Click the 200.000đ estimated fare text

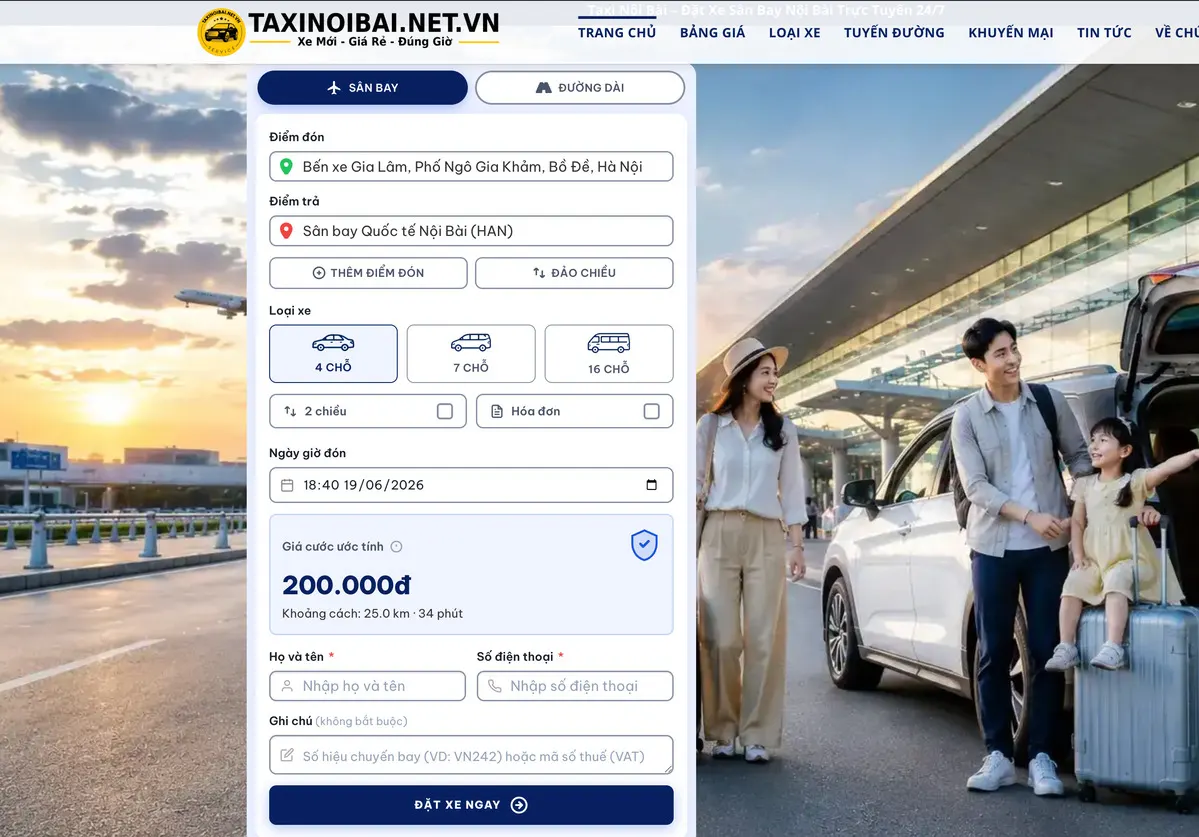pos(346,585)
